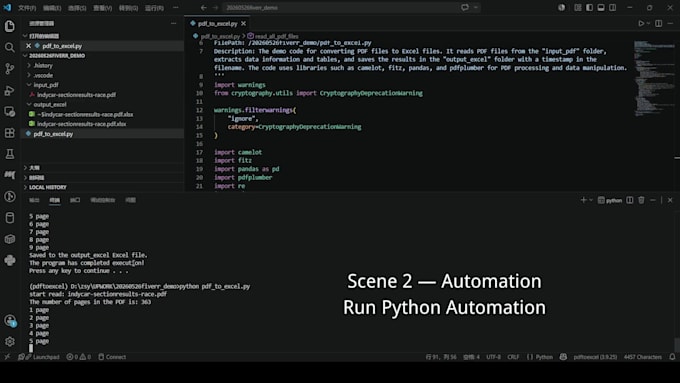Screen dimensions: 680x383
Task: Open the Extensions view icon
Action: pyautogui.click(x=10, y=133)
